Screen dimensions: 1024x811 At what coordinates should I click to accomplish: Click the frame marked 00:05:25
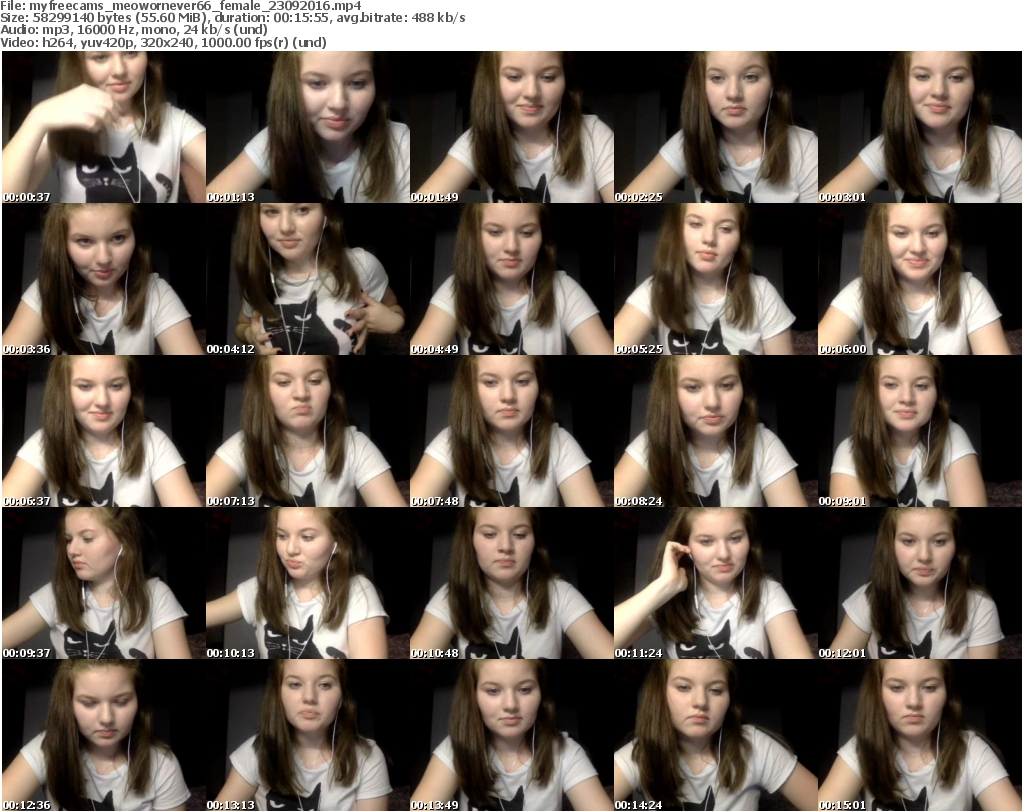pyautogui.click(x=716, y=279)
